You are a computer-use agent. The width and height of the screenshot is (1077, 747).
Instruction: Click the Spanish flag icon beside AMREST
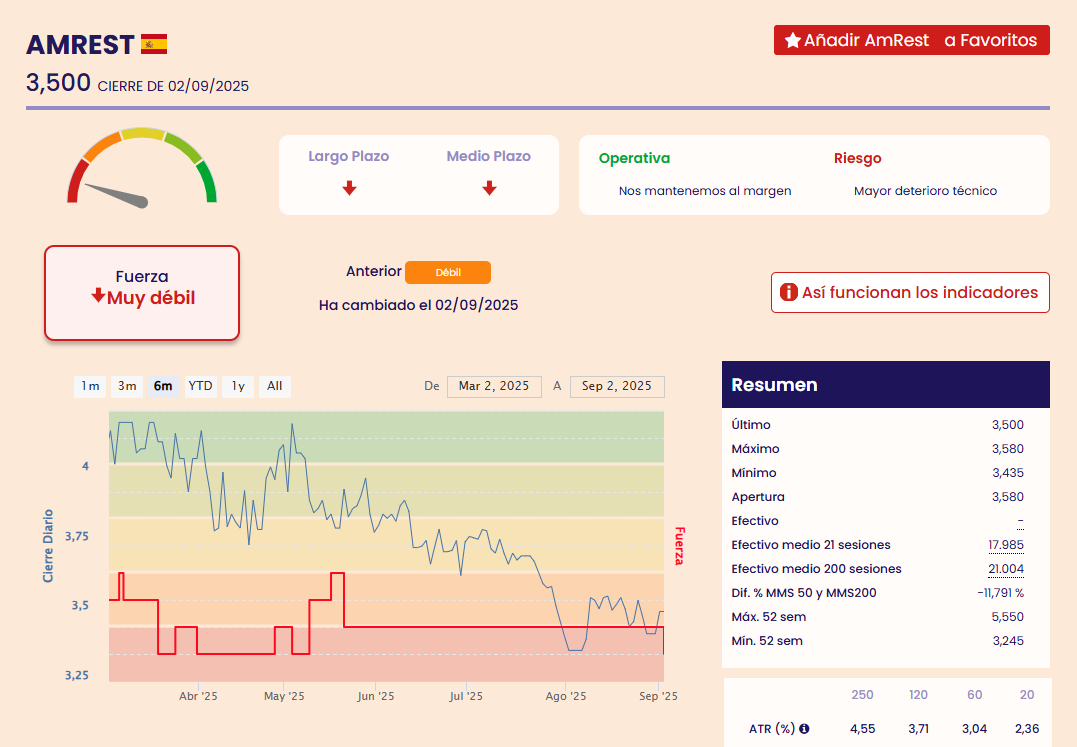click(154, 44)
